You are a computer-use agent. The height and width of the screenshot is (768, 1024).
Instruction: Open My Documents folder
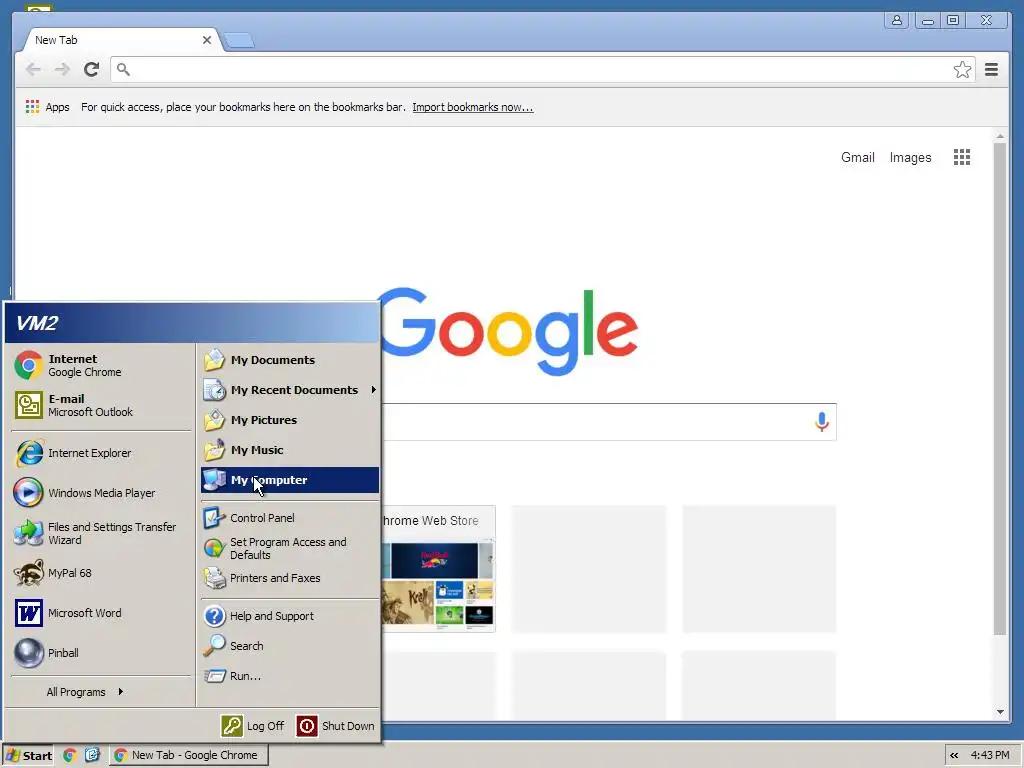[x=289, y=360]
